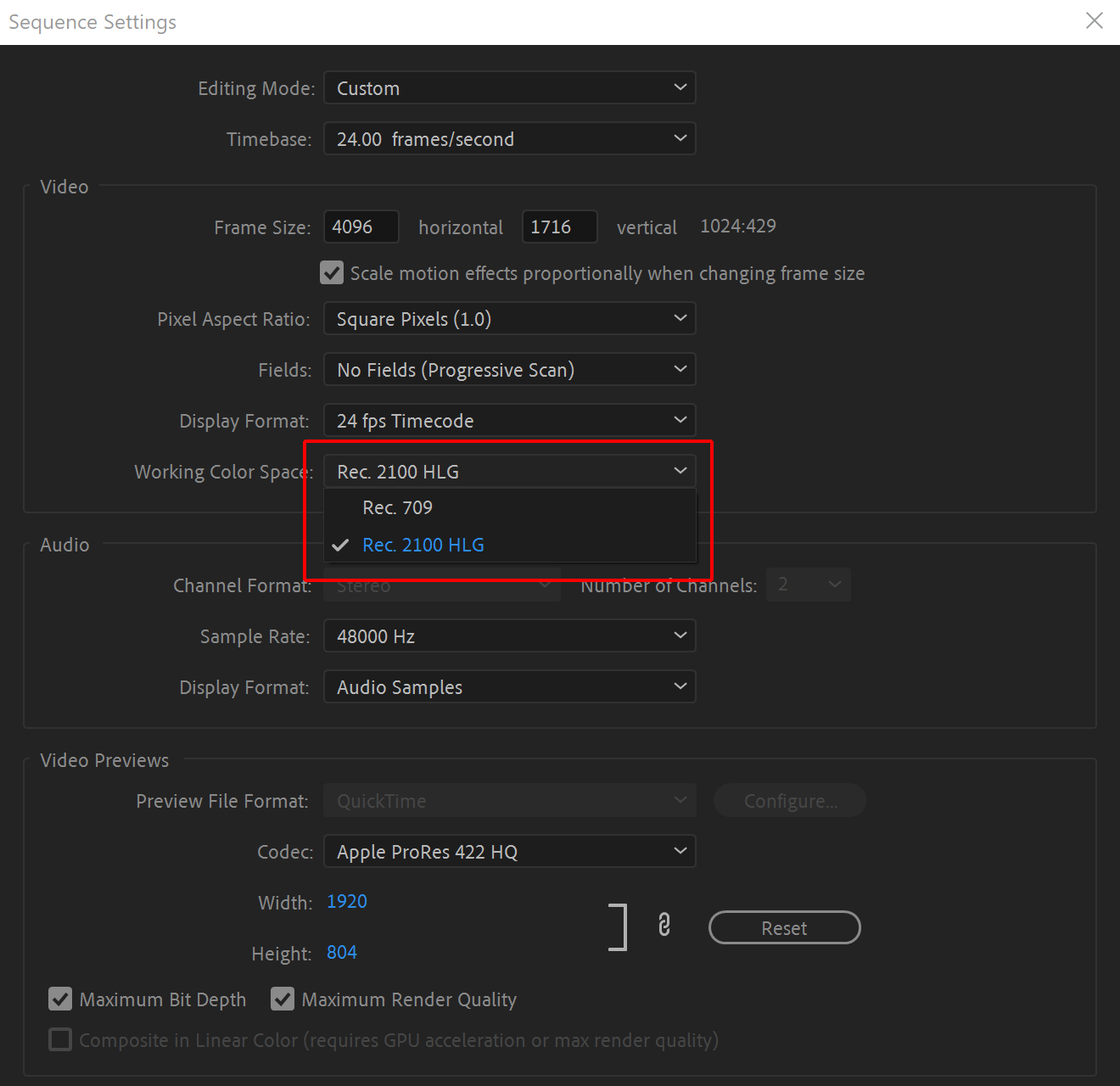Choose Rec. 2100 HLG menu option
Viewport: 1120px width, 1086px height.
point(423,546)
